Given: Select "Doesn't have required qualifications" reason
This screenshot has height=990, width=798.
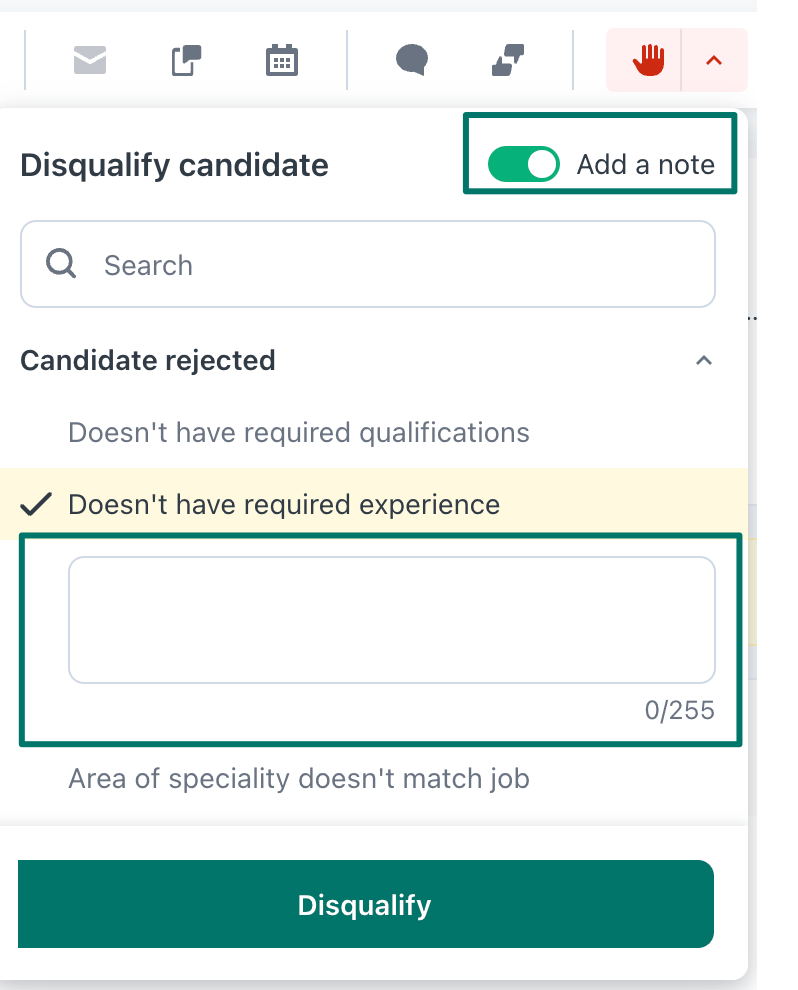Looking at the screenshot, I should 298,433.
